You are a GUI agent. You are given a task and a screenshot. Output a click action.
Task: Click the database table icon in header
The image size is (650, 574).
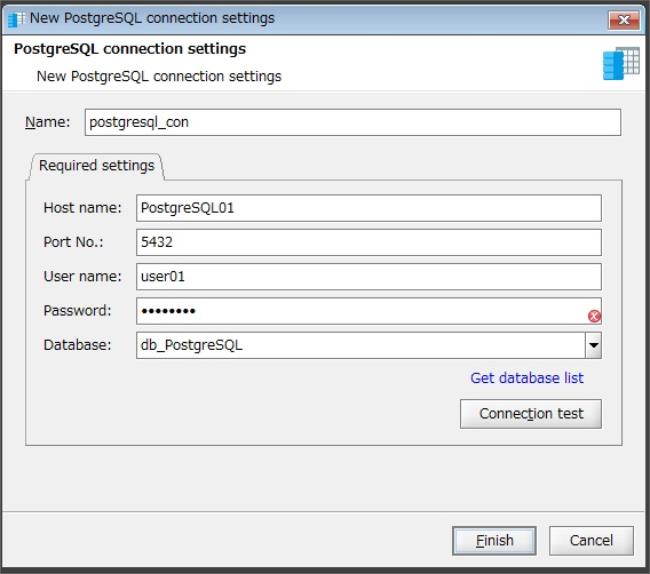(x=621, y=63)
